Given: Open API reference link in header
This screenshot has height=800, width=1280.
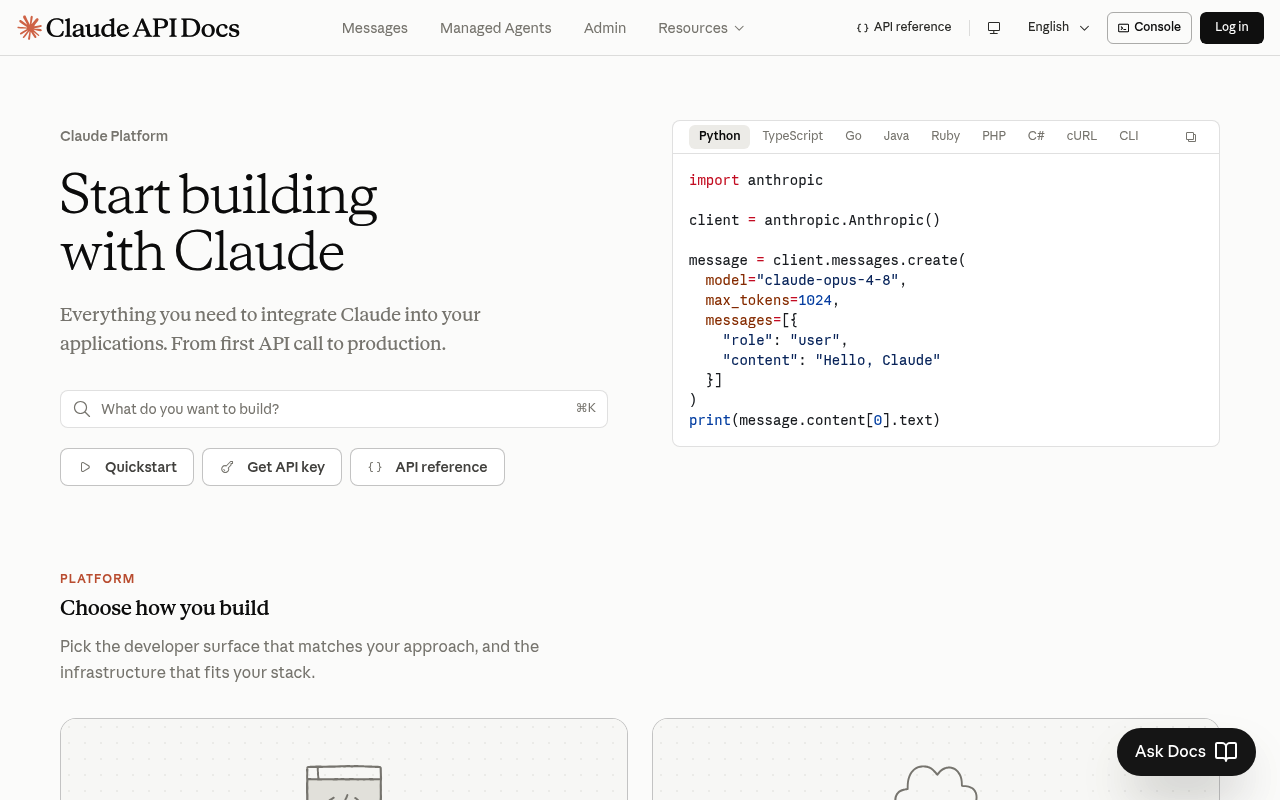Looking at the screenshot, I should (904, 27).
